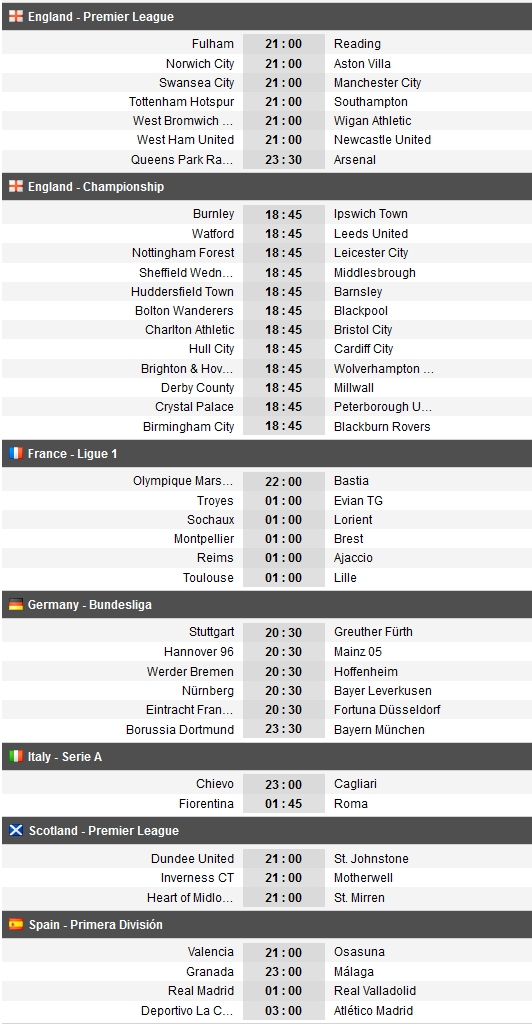Click the Germany flag icon for Bundesliga

[16, 605]
